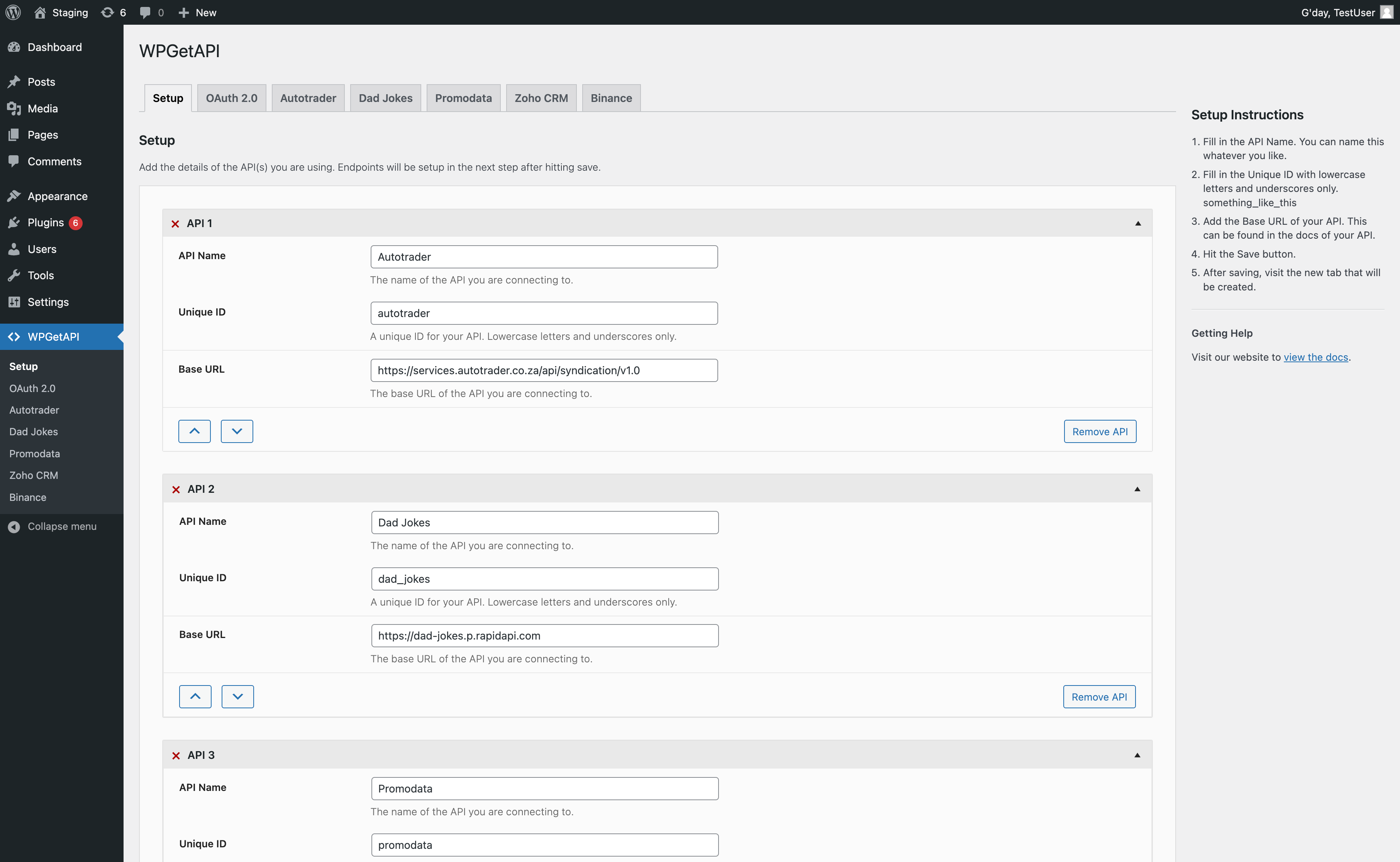Image resolution: width=1400 pixels, height=862 pixels.
Task: Move API 1 down with arrow button
Action: point(237,431)
